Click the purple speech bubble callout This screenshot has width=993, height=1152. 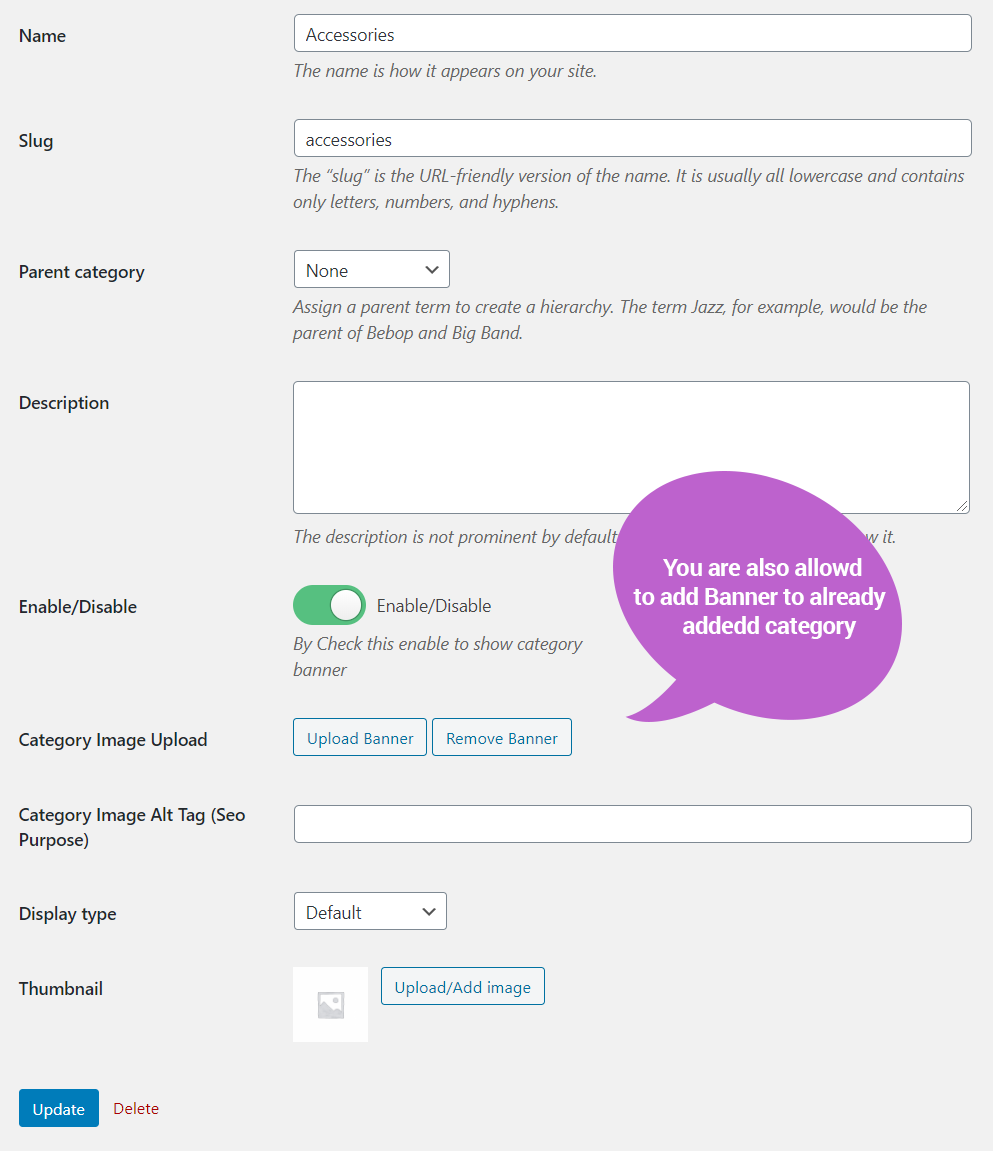pyautogui.click(x=758, y=595)
